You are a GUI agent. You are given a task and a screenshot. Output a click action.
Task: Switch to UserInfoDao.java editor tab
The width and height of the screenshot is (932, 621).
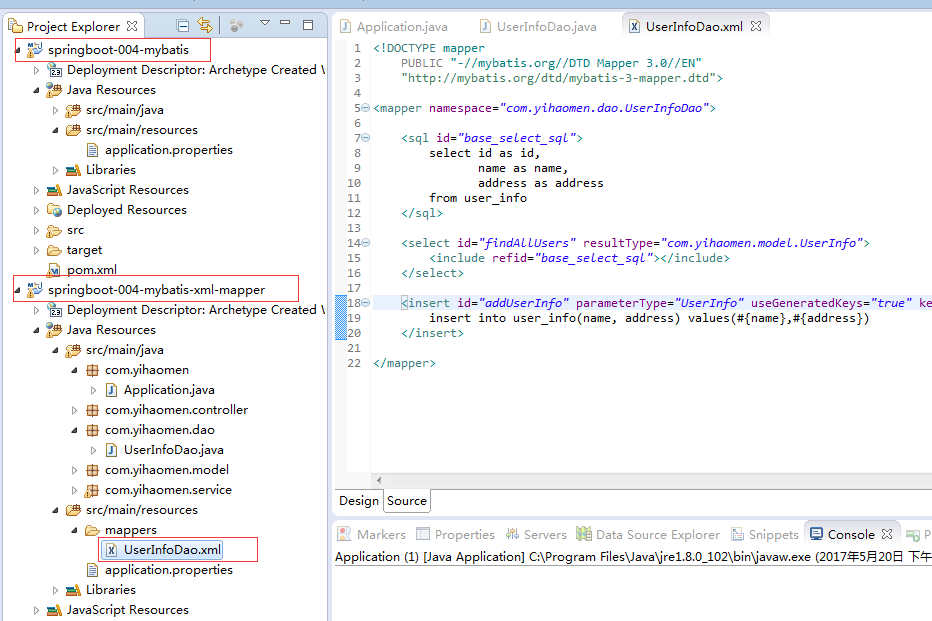pyautogui.click(x=538, y=27)
